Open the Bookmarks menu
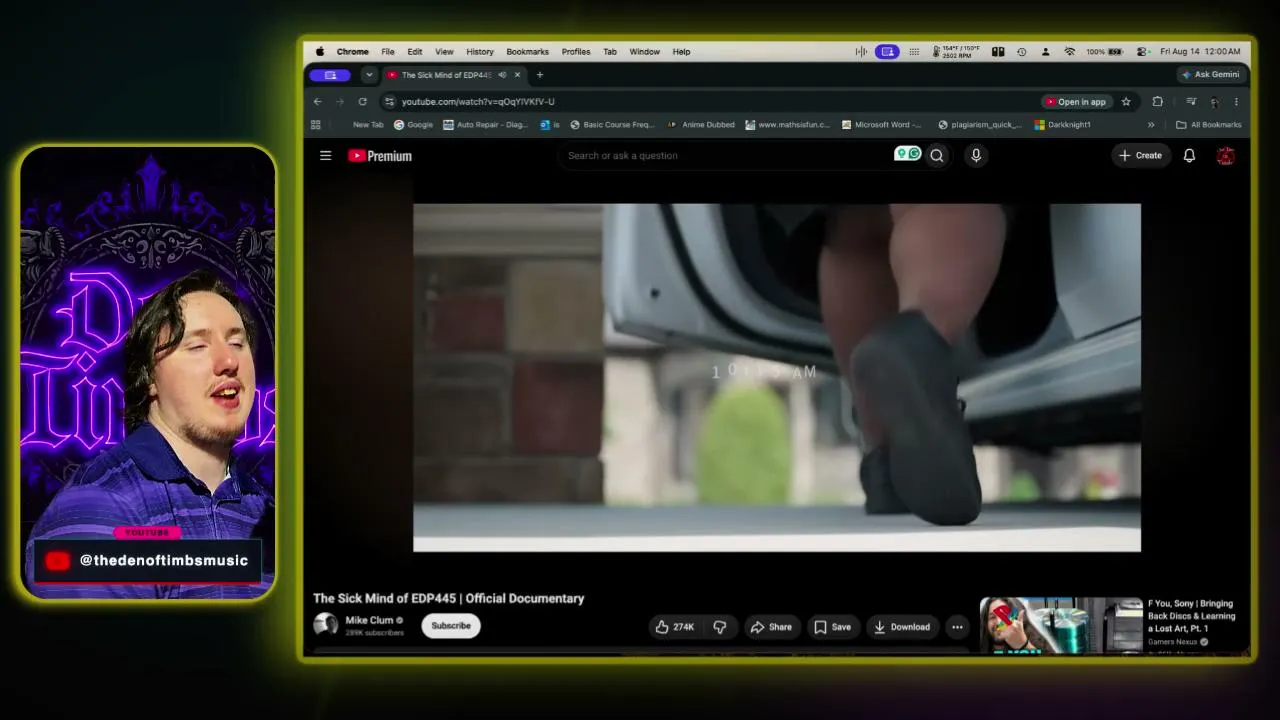Viewport: 1280px width, 720px height. pos(527,52)
